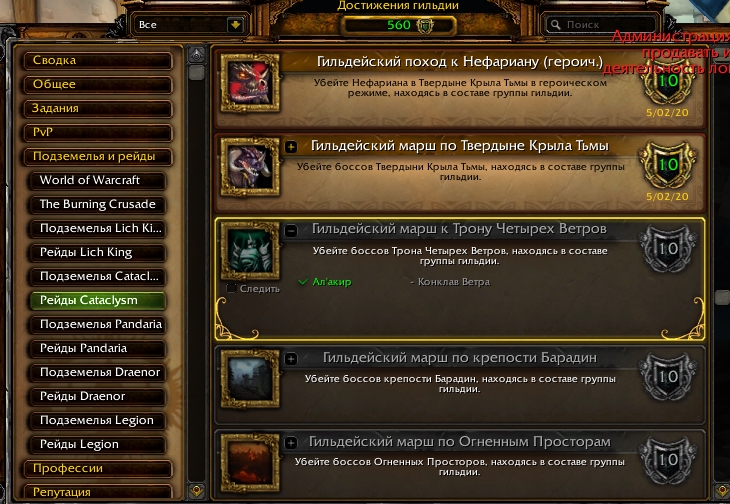Click the category list scroll thumb
The height and width of the screenshot is (504, 730).
pos(197,73)
